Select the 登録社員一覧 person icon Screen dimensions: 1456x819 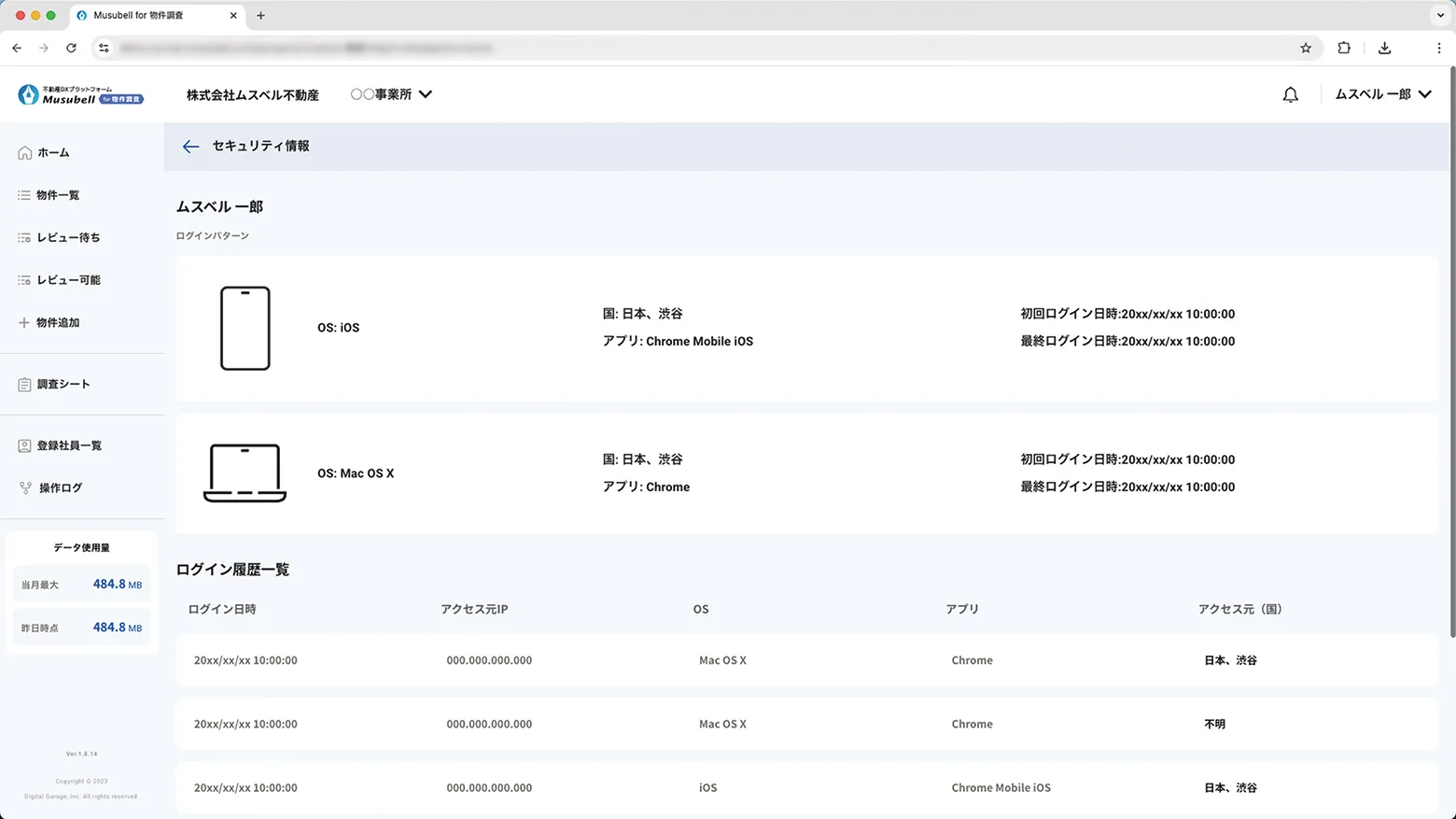(23, 445)
